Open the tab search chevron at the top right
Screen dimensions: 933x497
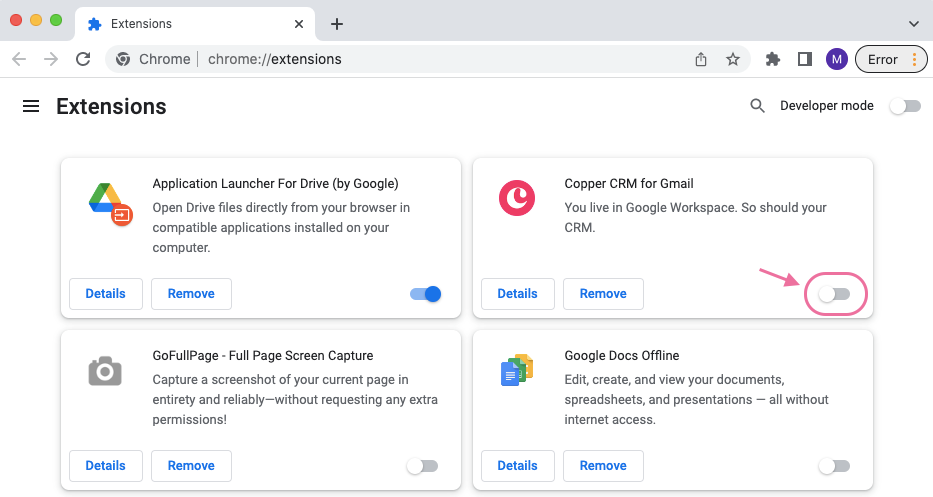tap(913, 24)
